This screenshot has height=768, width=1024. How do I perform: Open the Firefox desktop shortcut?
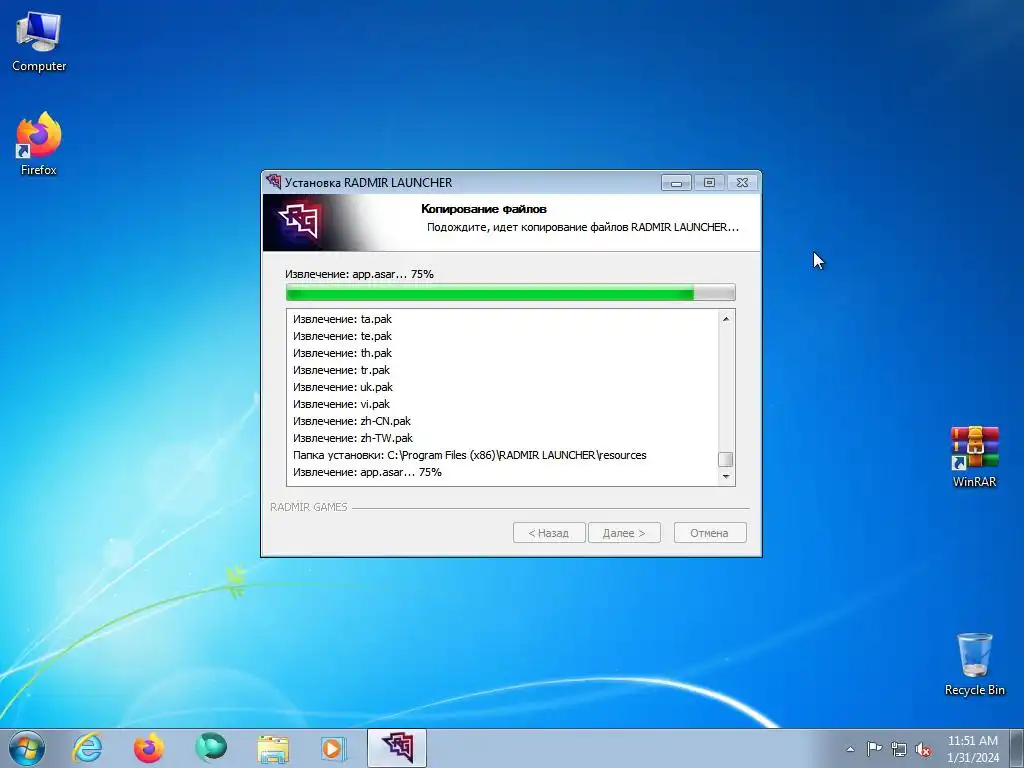(x=39, y=144)
